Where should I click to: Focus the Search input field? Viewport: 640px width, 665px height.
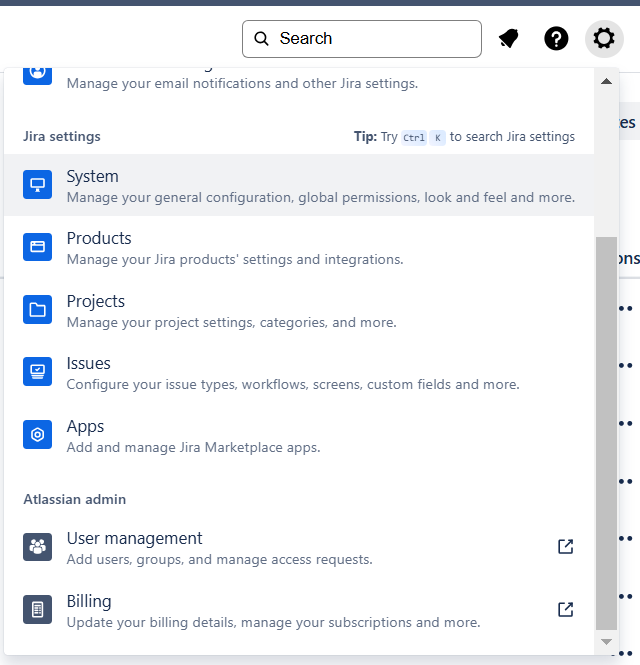362,39
